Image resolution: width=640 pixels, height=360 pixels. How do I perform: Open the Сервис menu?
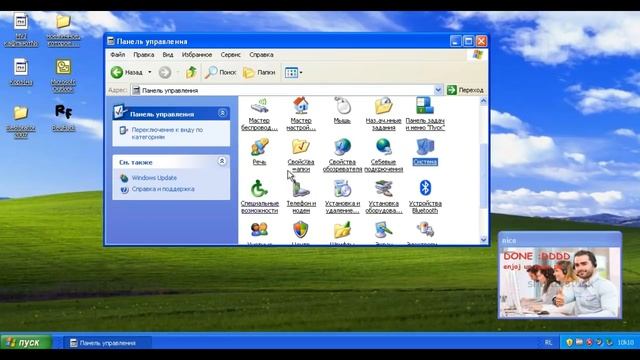click(230, 54)
